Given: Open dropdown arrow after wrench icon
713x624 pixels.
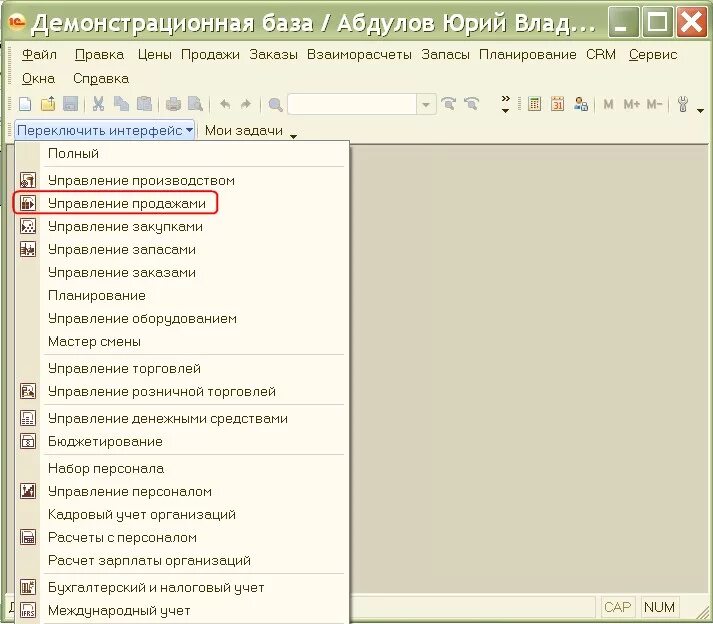Looking at the screenshot, I should pos(701,110).
